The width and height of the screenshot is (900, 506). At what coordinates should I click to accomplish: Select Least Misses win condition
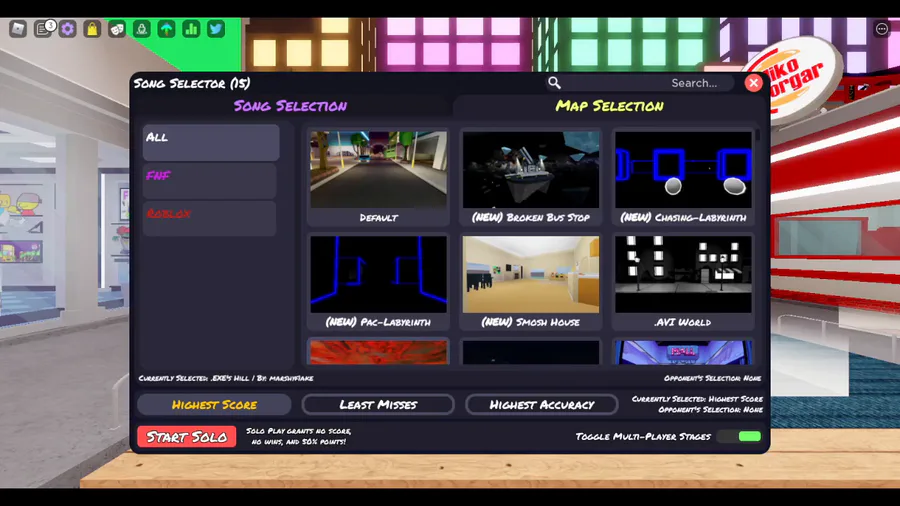click(x=378, y=404)
